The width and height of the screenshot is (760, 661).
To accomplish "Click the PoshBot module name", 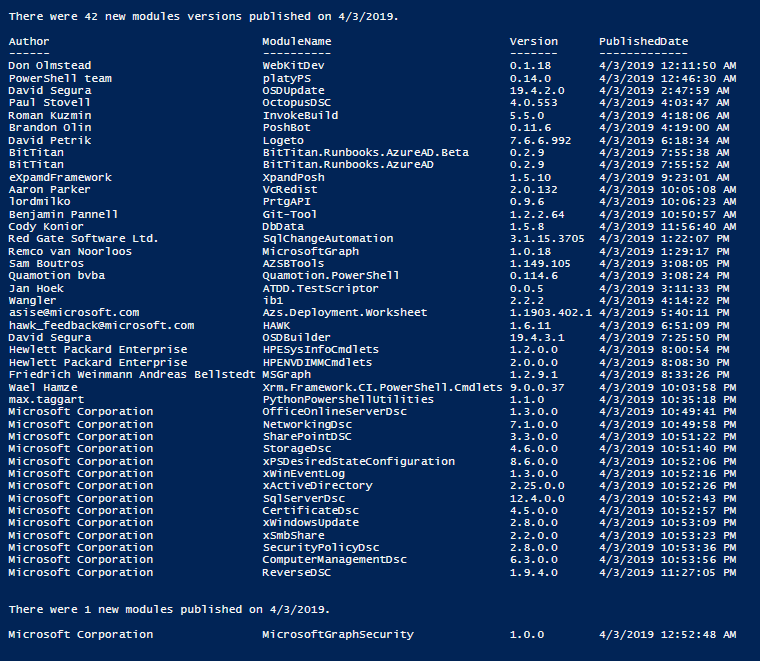I will [x=286, y=127].
